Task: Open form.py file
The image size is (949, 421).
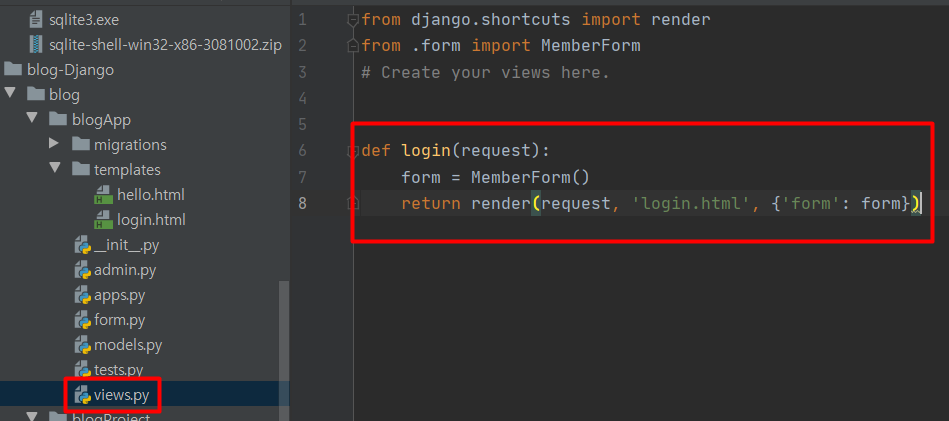Action: click(119, 320)
